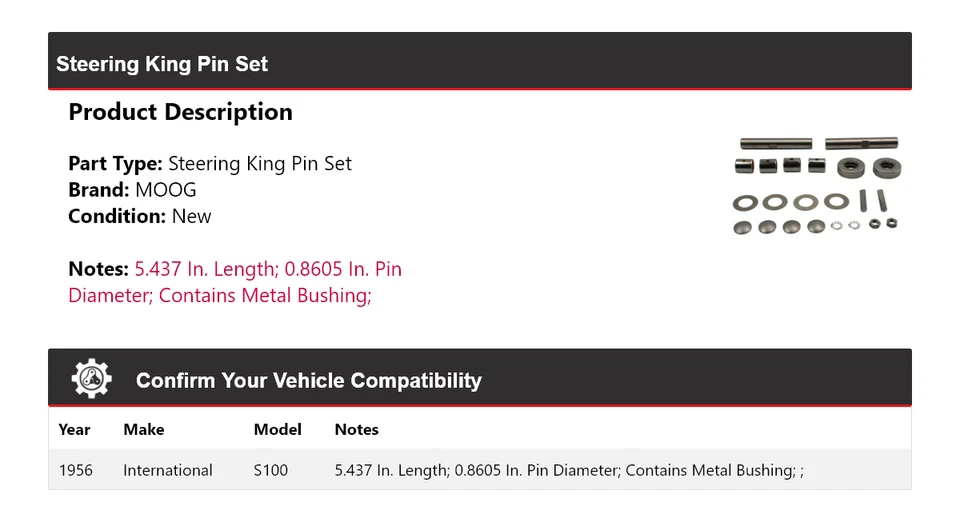
Task: Select the 1956 year cell
Action: point(76,470)
